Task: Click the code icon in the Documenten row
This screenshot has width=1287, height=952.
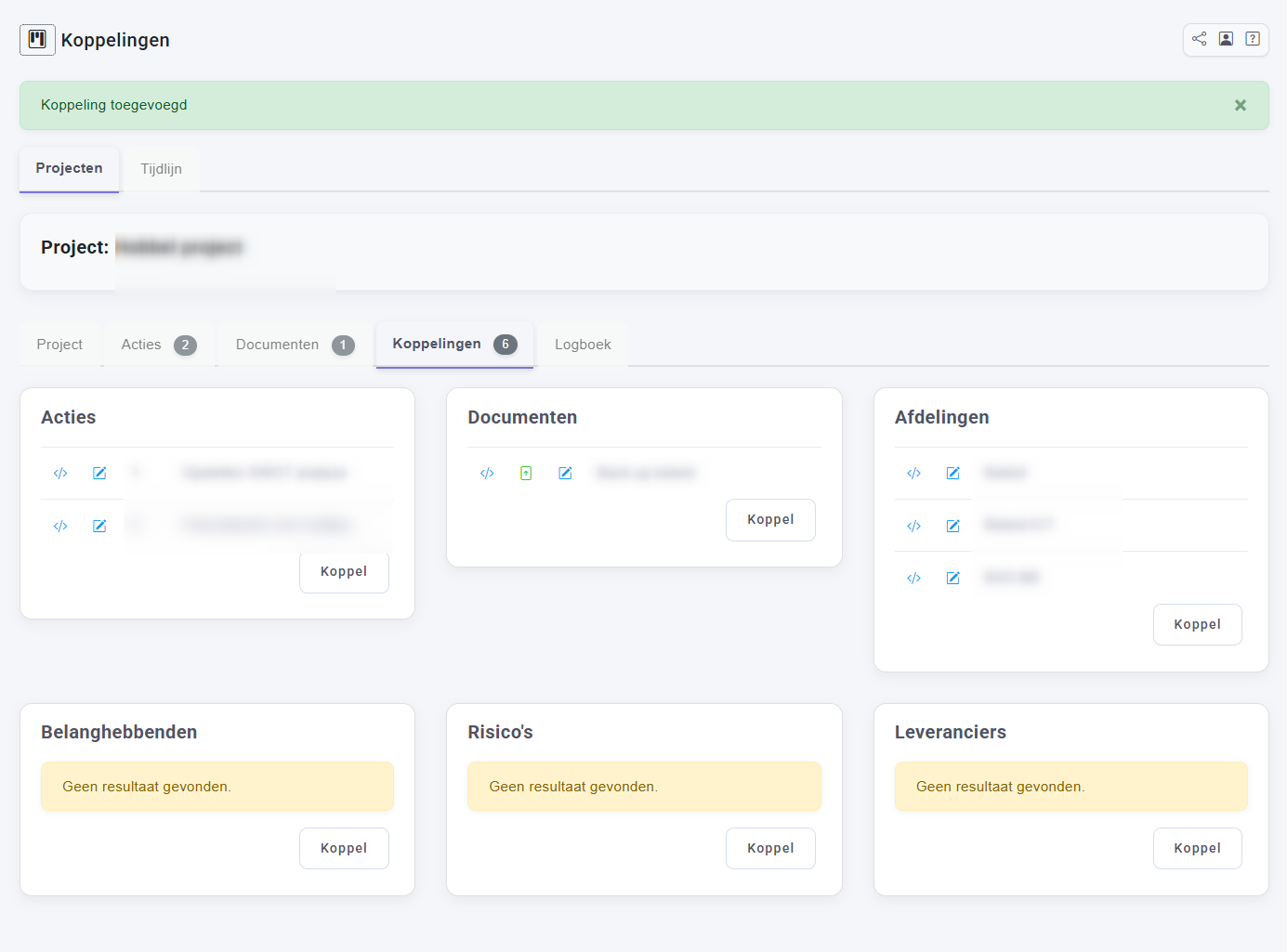Action: click(487, 474)
